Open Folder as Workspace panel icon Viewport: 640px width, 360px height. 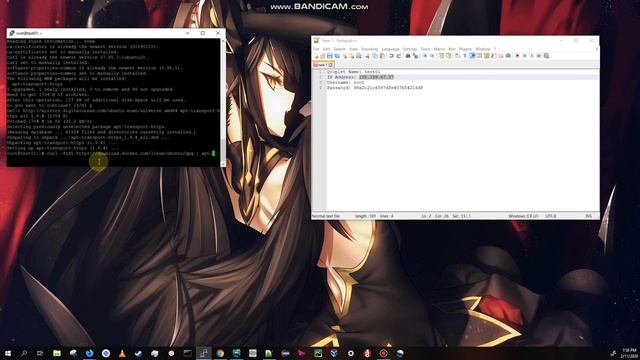(x=501, y=56)
